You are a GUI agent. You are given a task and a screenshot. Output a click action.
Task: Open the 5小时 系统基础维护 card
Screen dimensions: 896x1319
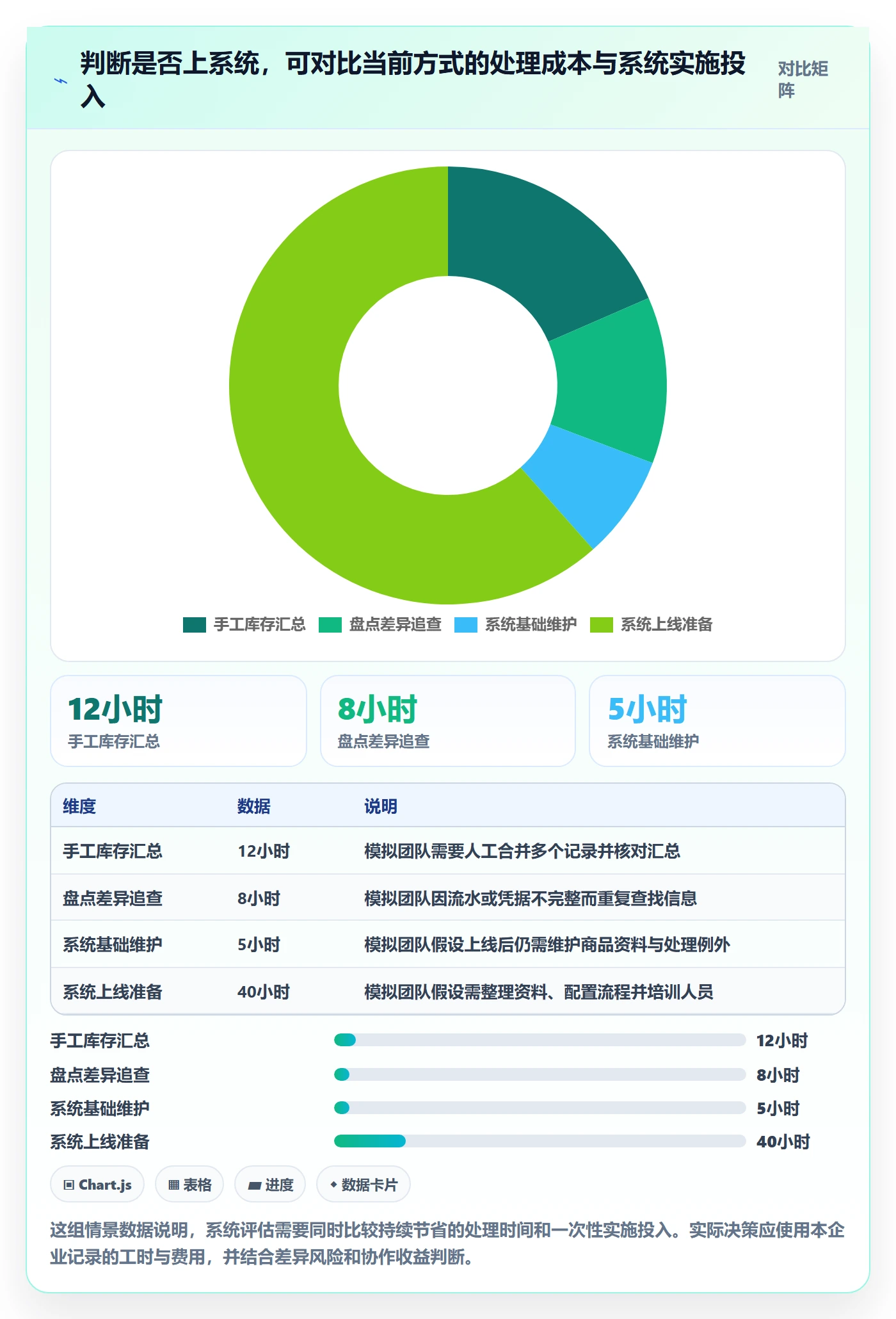coord(717,721)
